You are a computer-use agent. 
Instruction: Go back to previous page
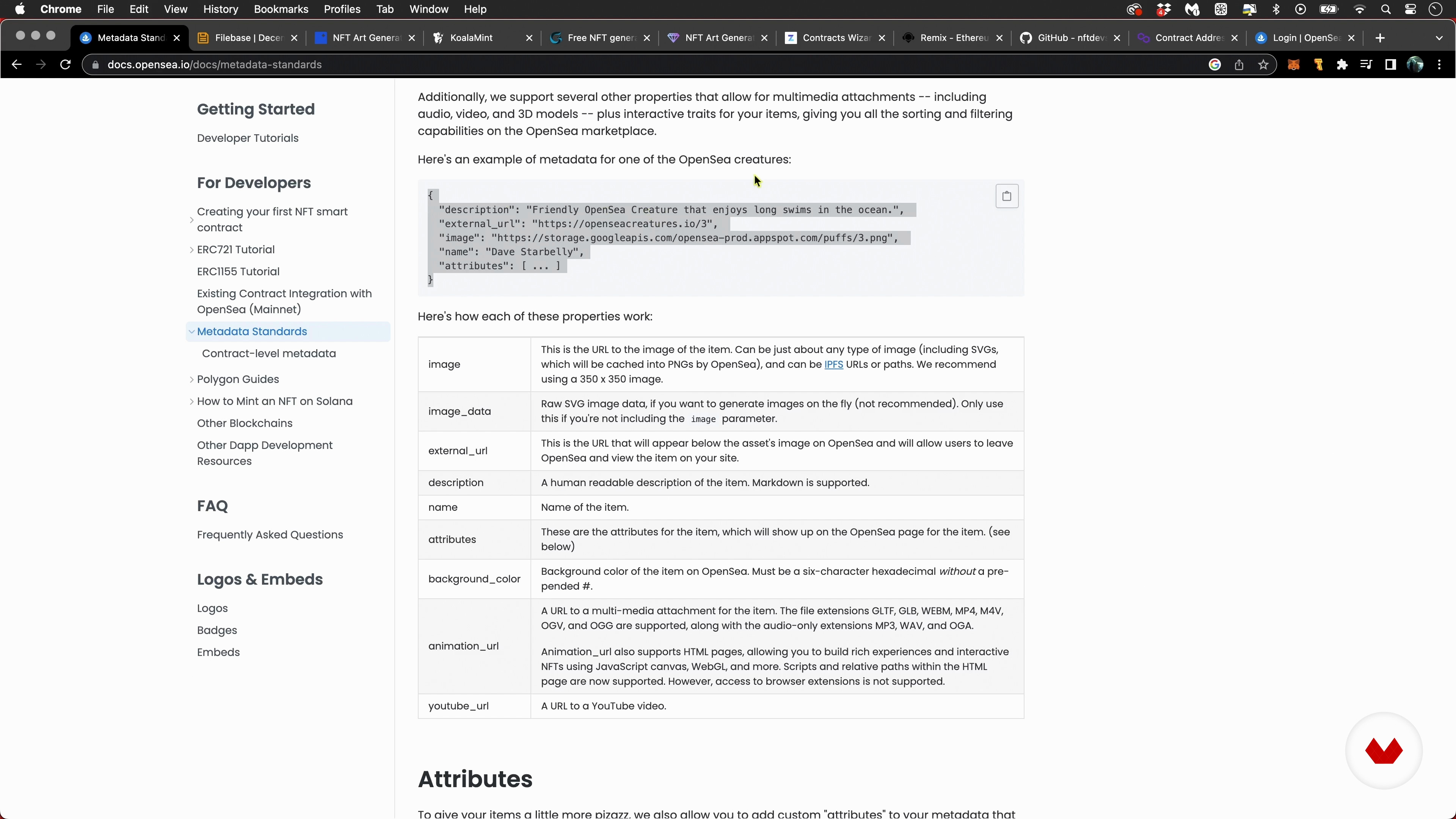[16, 64]
